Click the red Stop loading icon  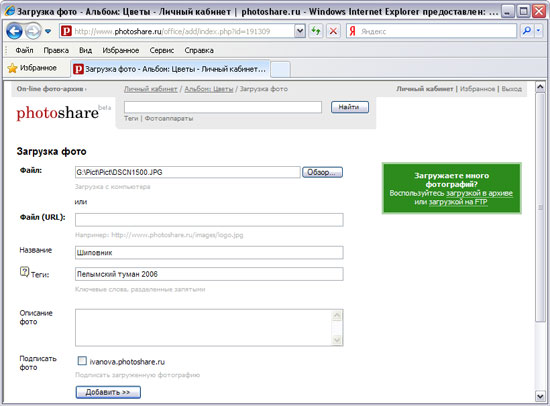tap(333, 31)
